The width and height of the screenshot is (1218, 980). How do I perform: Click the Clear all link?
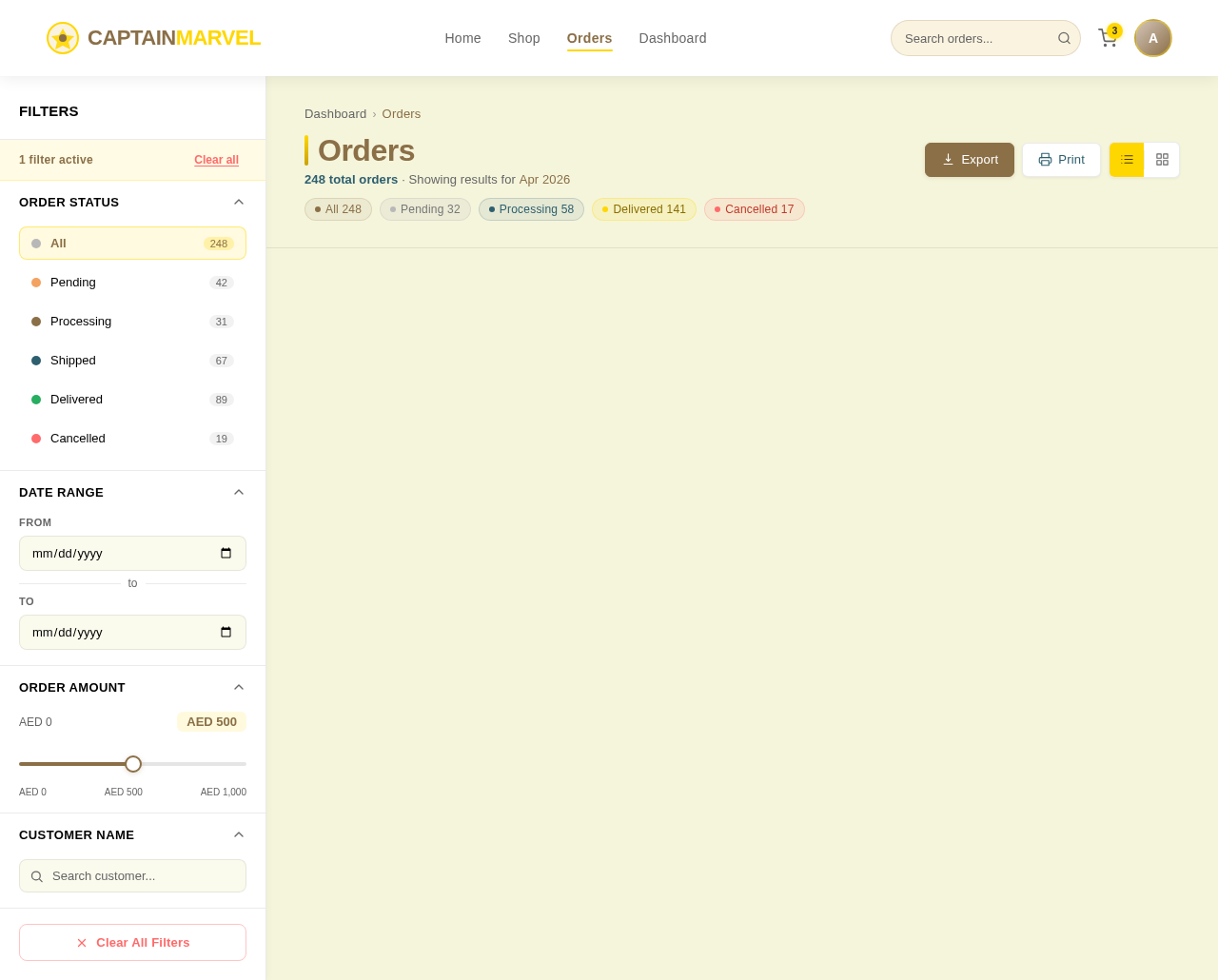tap(216, 158)
